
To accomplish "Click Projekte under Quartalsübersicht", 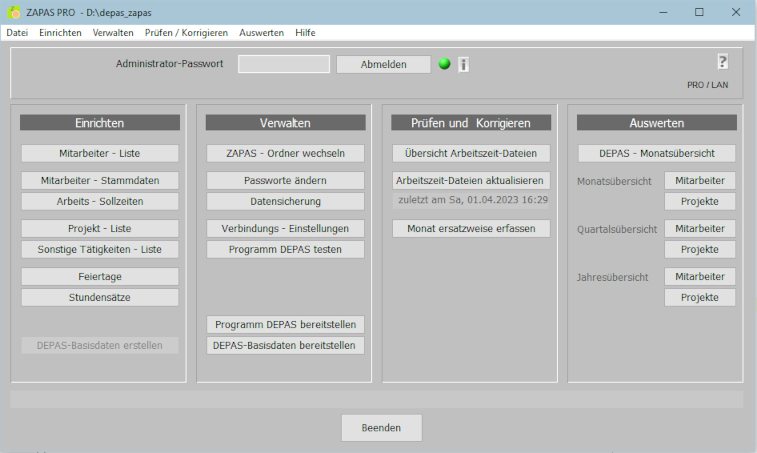I will click(700, 250).
